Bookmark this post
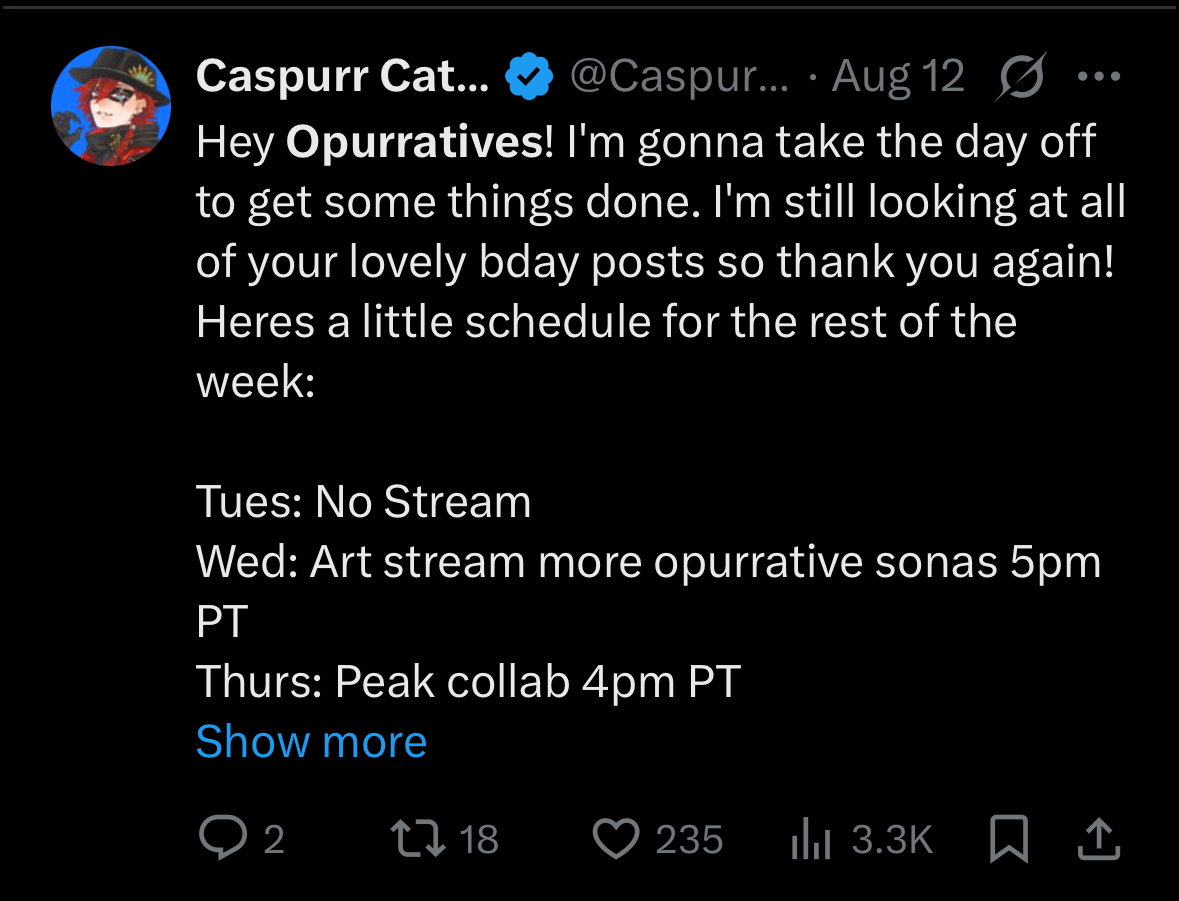 (1008, 840)
